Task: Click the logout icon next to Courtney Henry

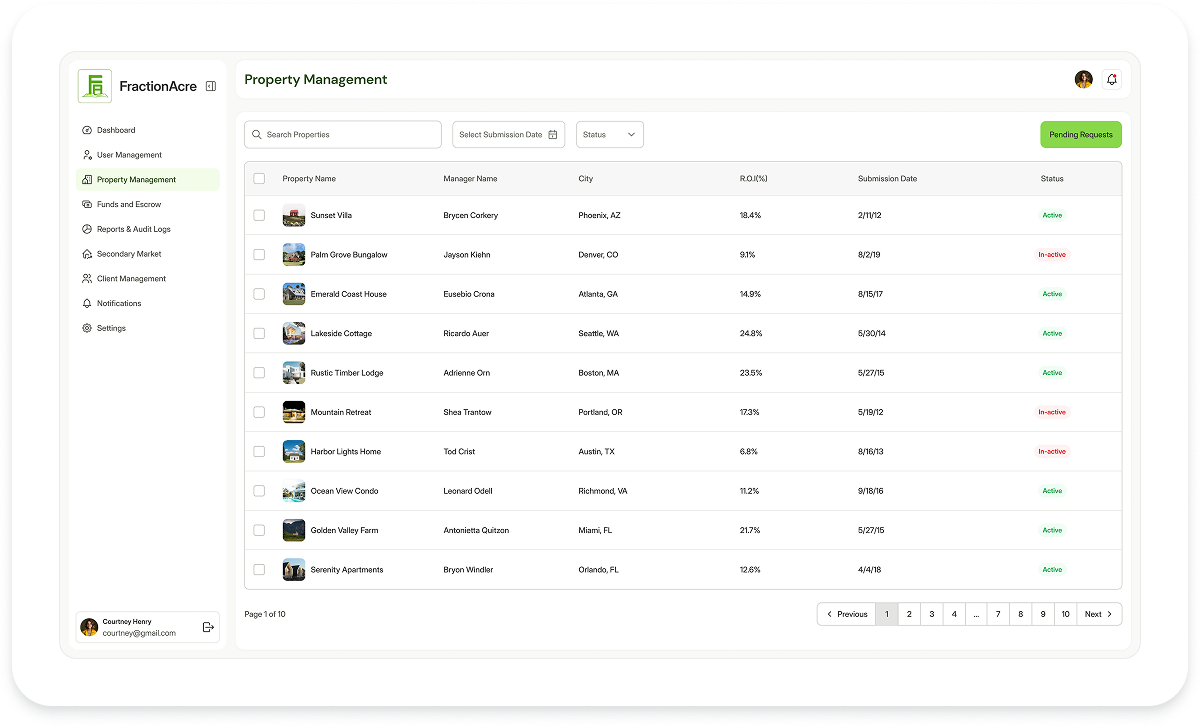Action: 206,627
